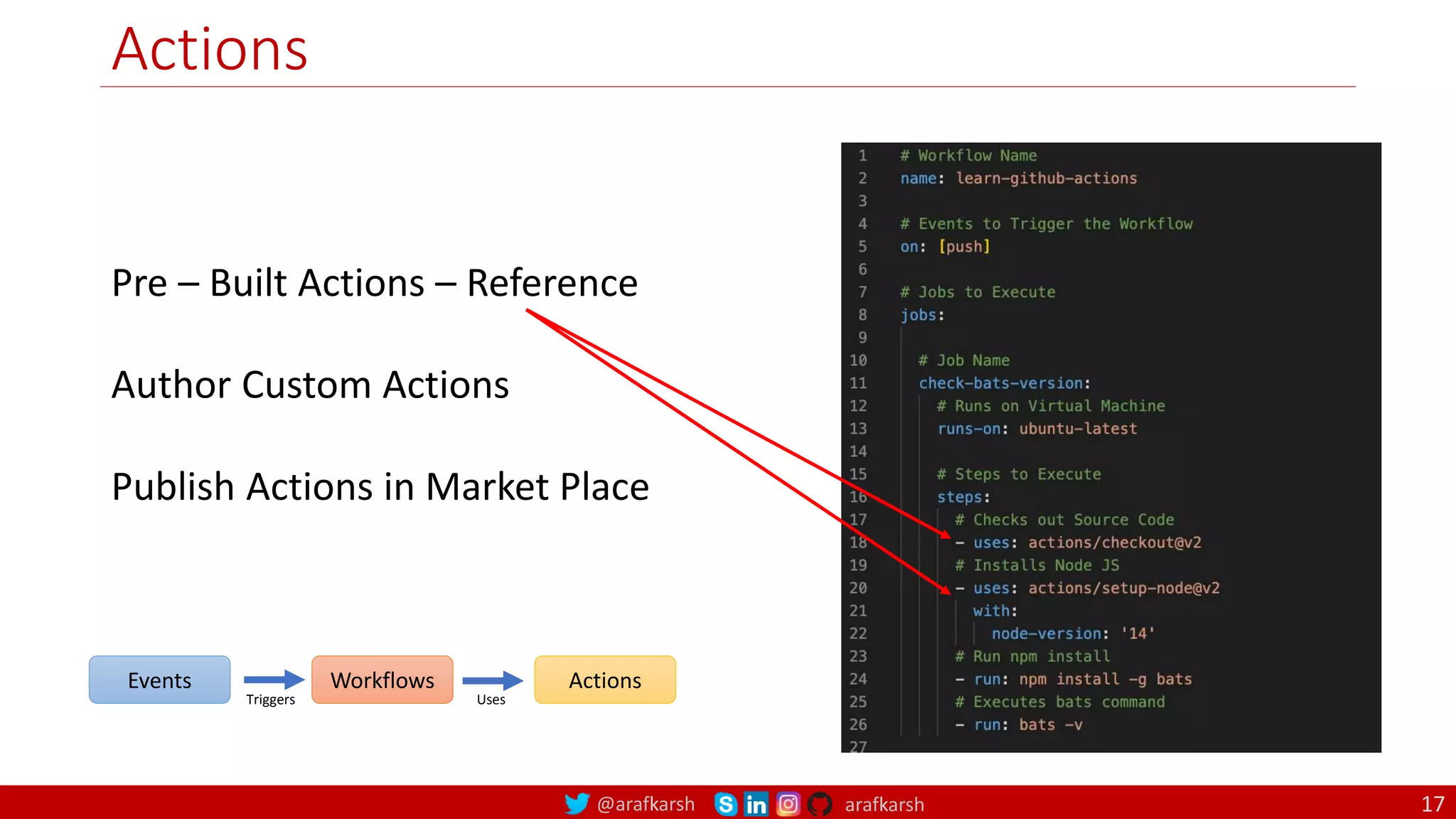The width and height of the screenshot is (1456, 819).
Task: Click the blue Triggers arrow
Action: (x=274, y=680)
